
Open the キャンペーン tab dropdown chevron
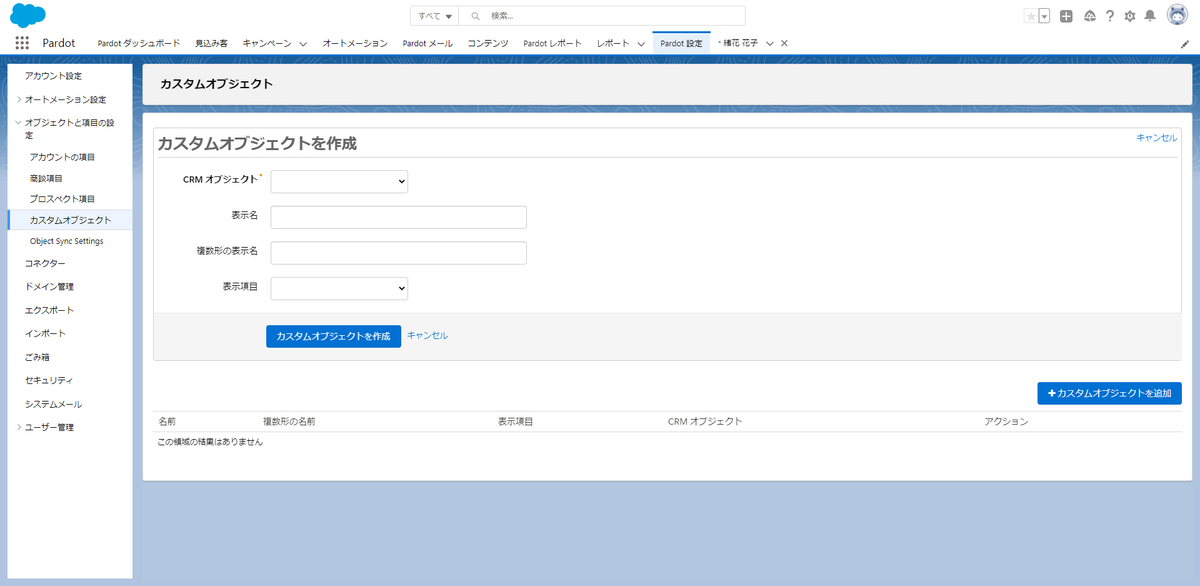coord(303,44)
